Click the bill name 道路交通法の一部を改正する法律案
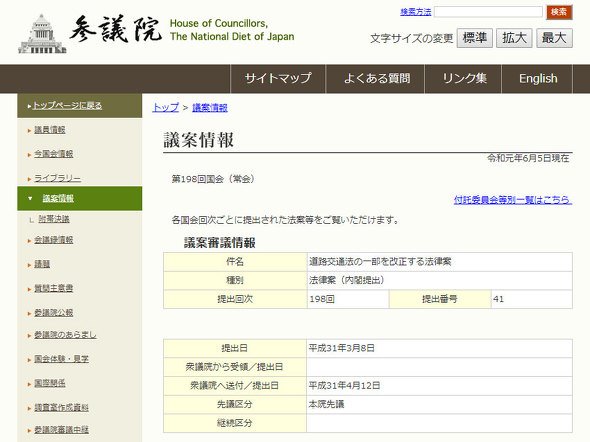This screenshot has height=442, width=590. [x=380, y=261]
